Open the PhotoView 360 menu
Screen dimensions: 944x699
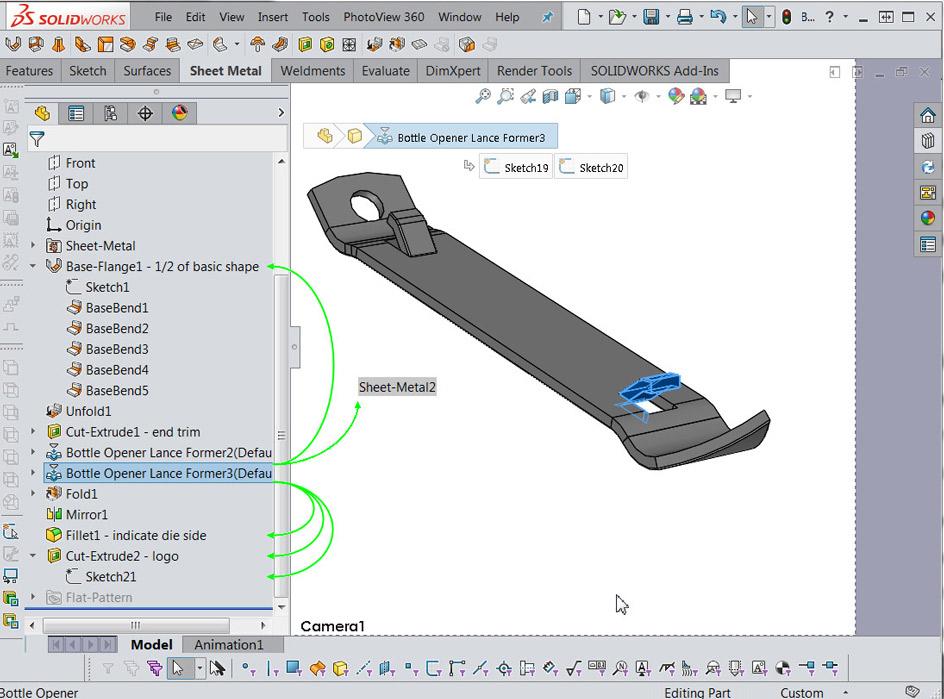383,17
